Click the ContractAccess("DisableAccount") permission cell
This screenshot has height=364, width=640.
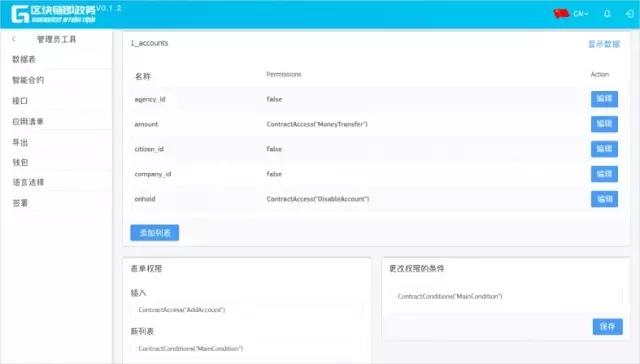pos(318,199)
